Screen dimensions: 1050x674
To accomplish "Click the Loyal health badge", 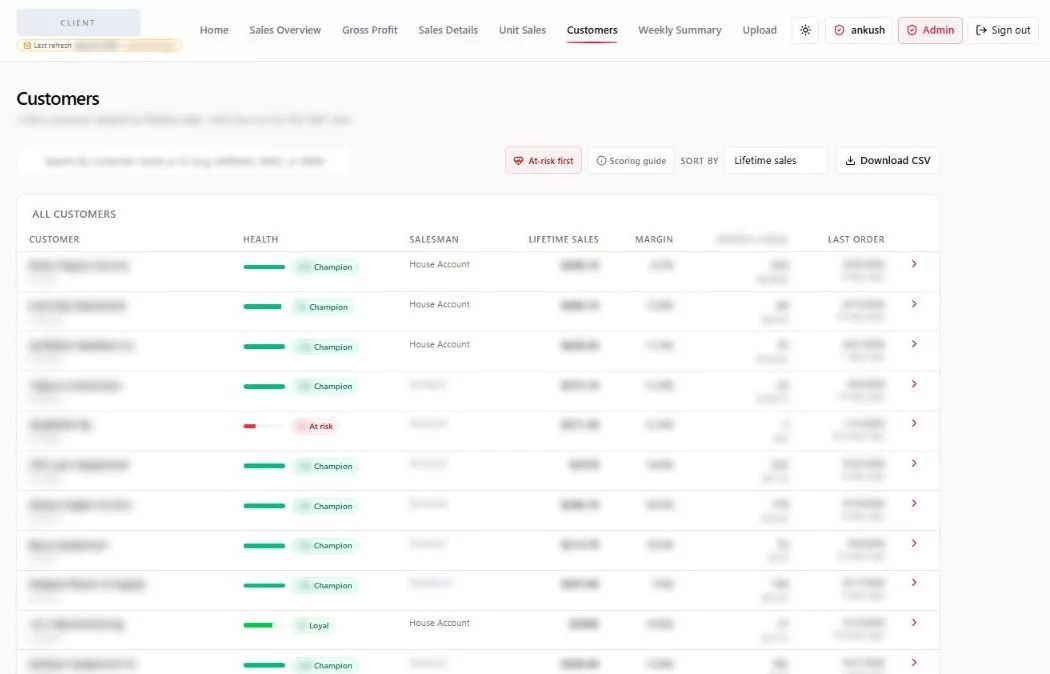I will click(x=314, y=625).
